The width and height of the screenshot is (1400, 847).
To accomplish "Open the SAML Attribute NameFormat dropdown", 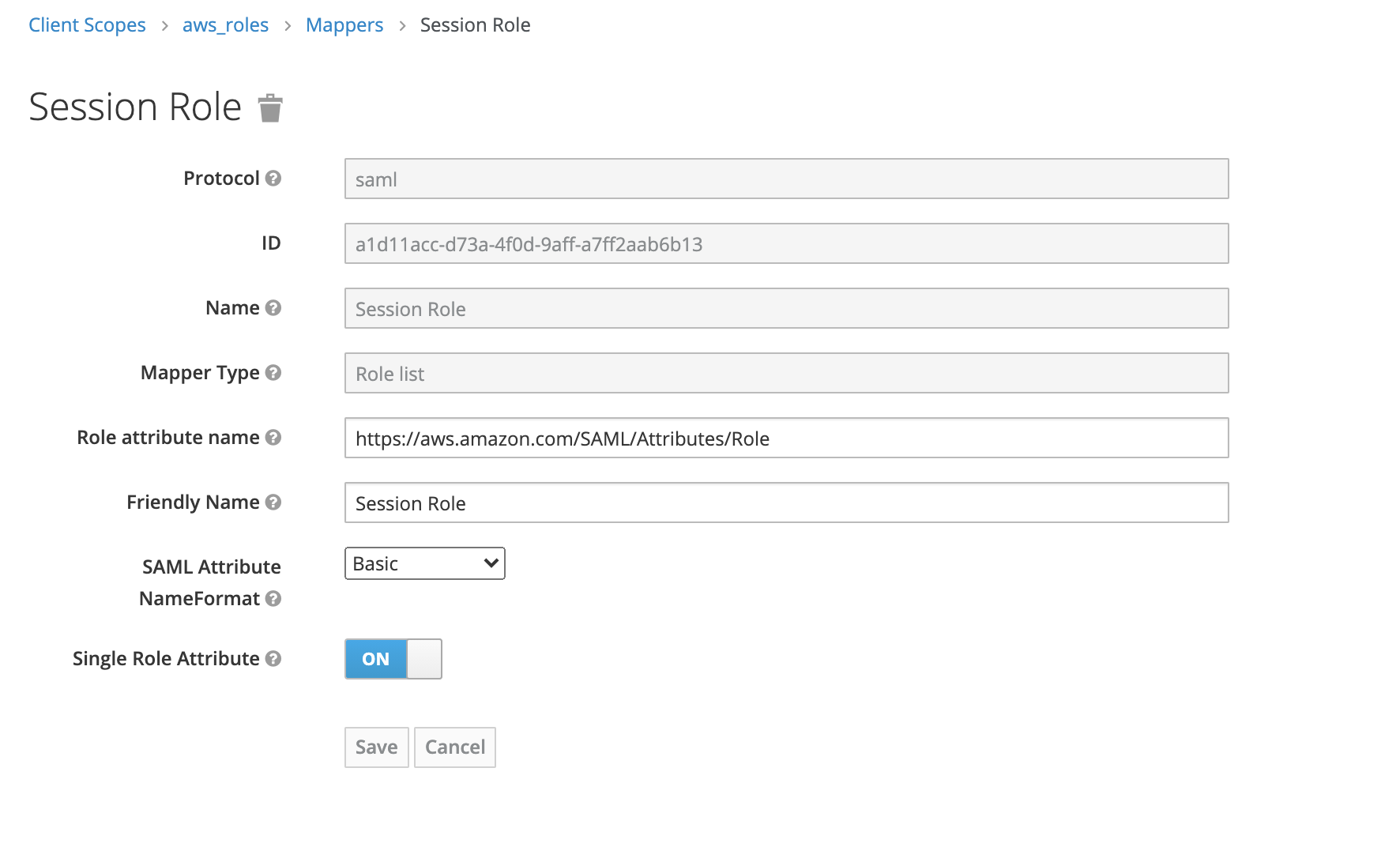I will pyautogui.click(x=425, y=563).
